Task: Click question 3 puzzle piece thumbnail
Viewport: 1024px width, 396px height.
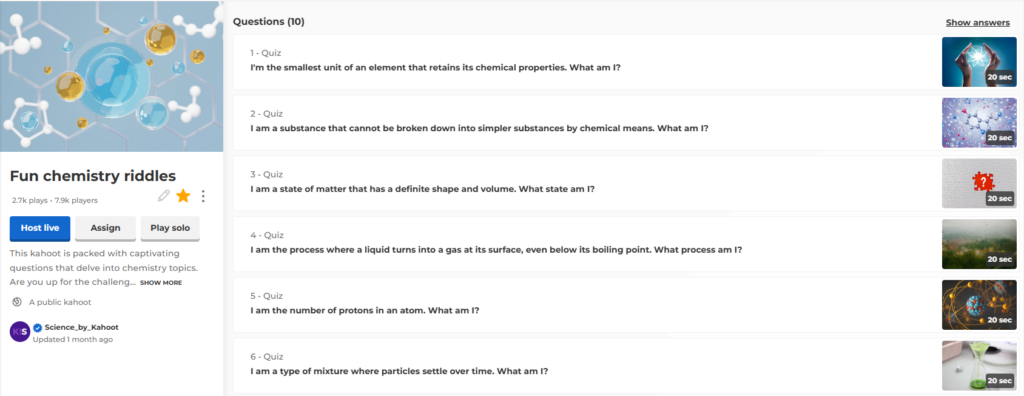Action: [x=979, y=184]
